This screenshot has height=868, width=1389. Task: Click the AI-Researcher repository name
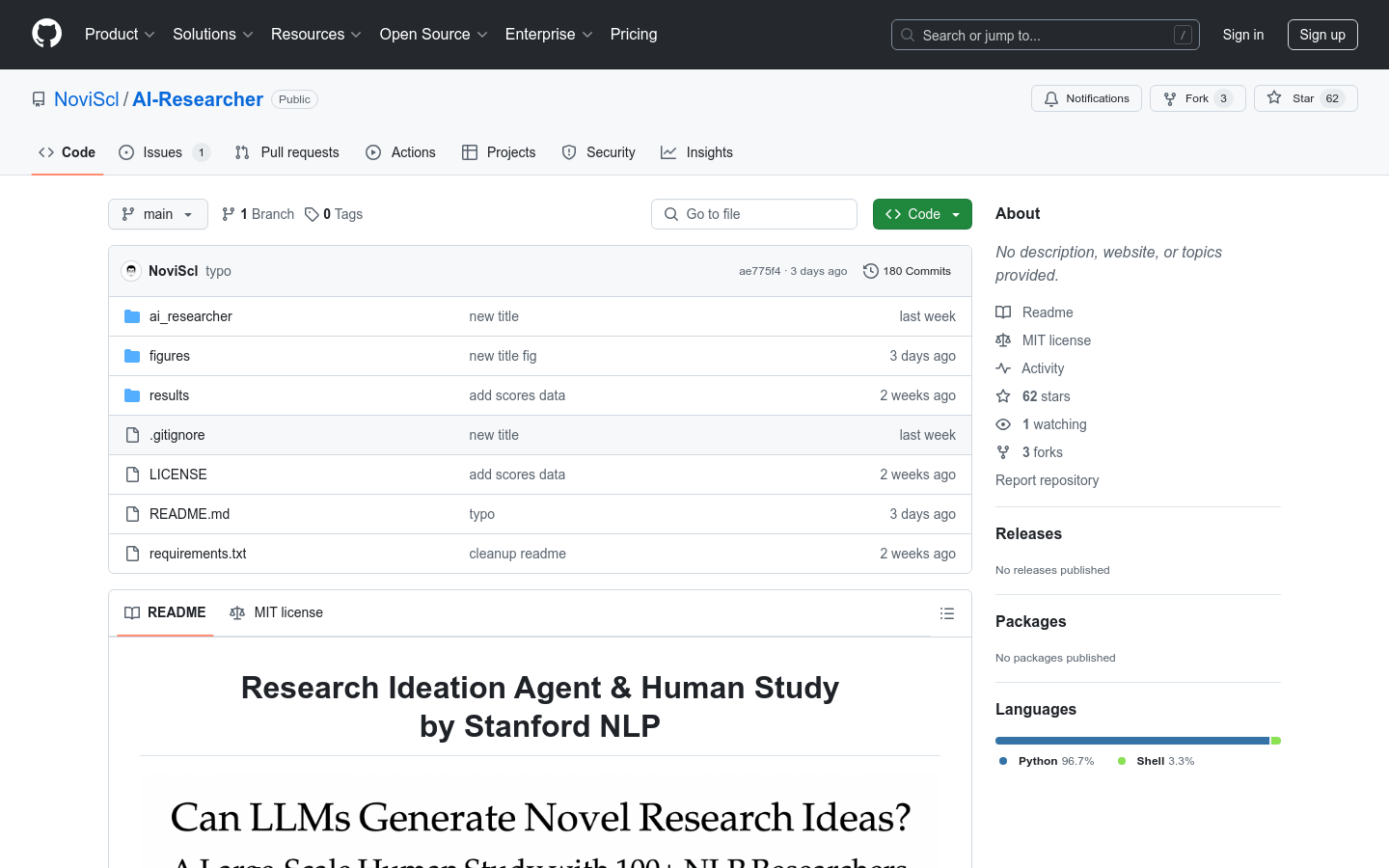[x=198, y=99]
